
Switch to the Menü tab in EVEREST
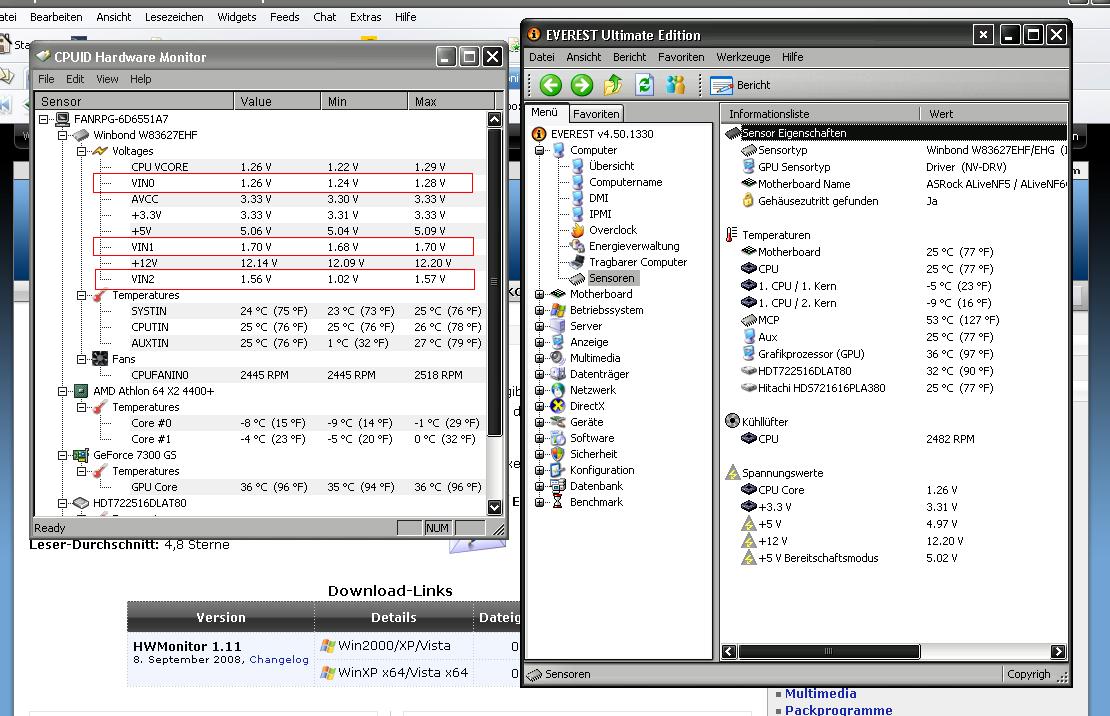pyautogui.click(x=544, y=112)
